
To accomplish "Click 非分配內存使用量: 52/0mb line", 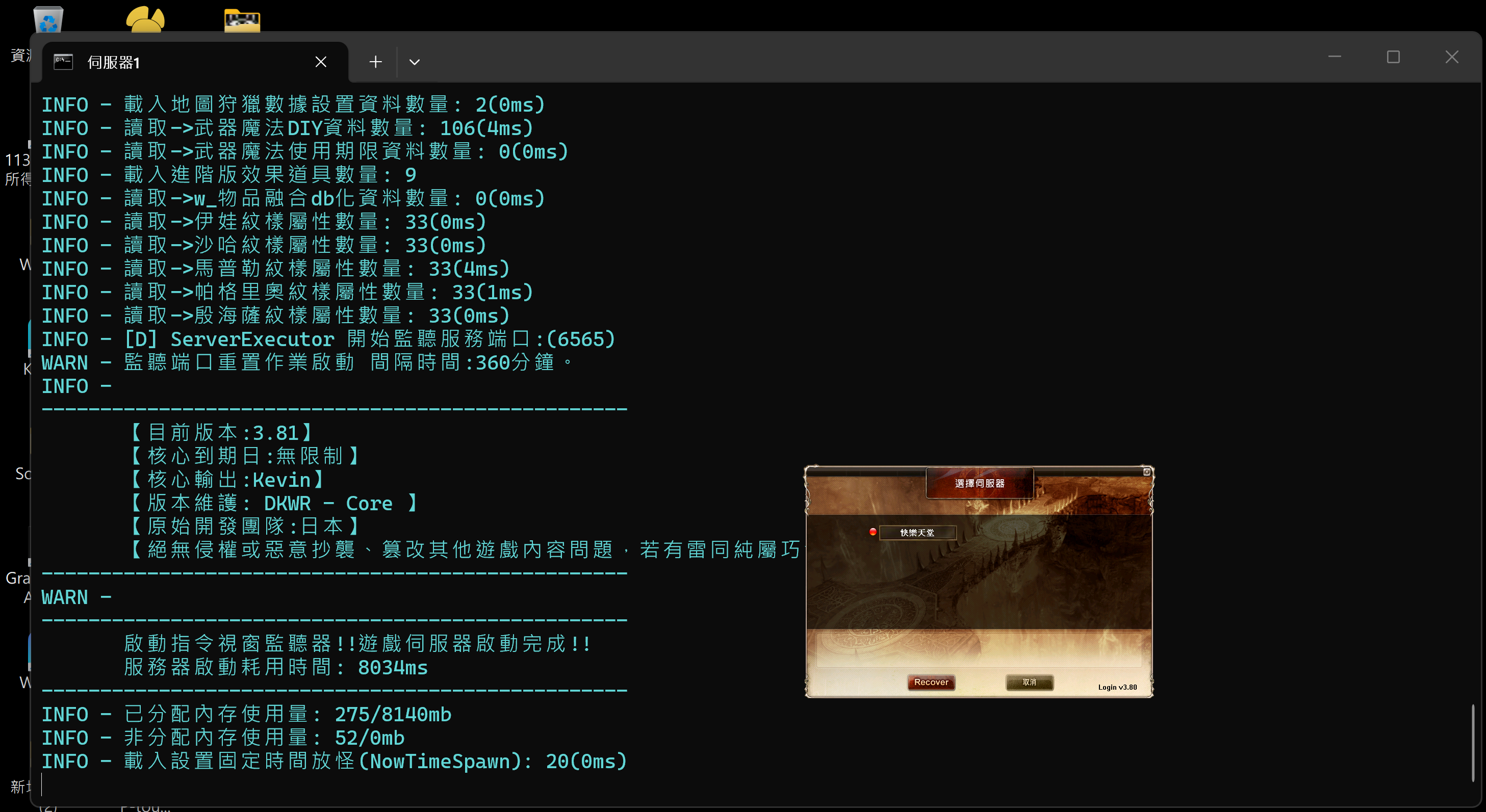I will point(223,738).
